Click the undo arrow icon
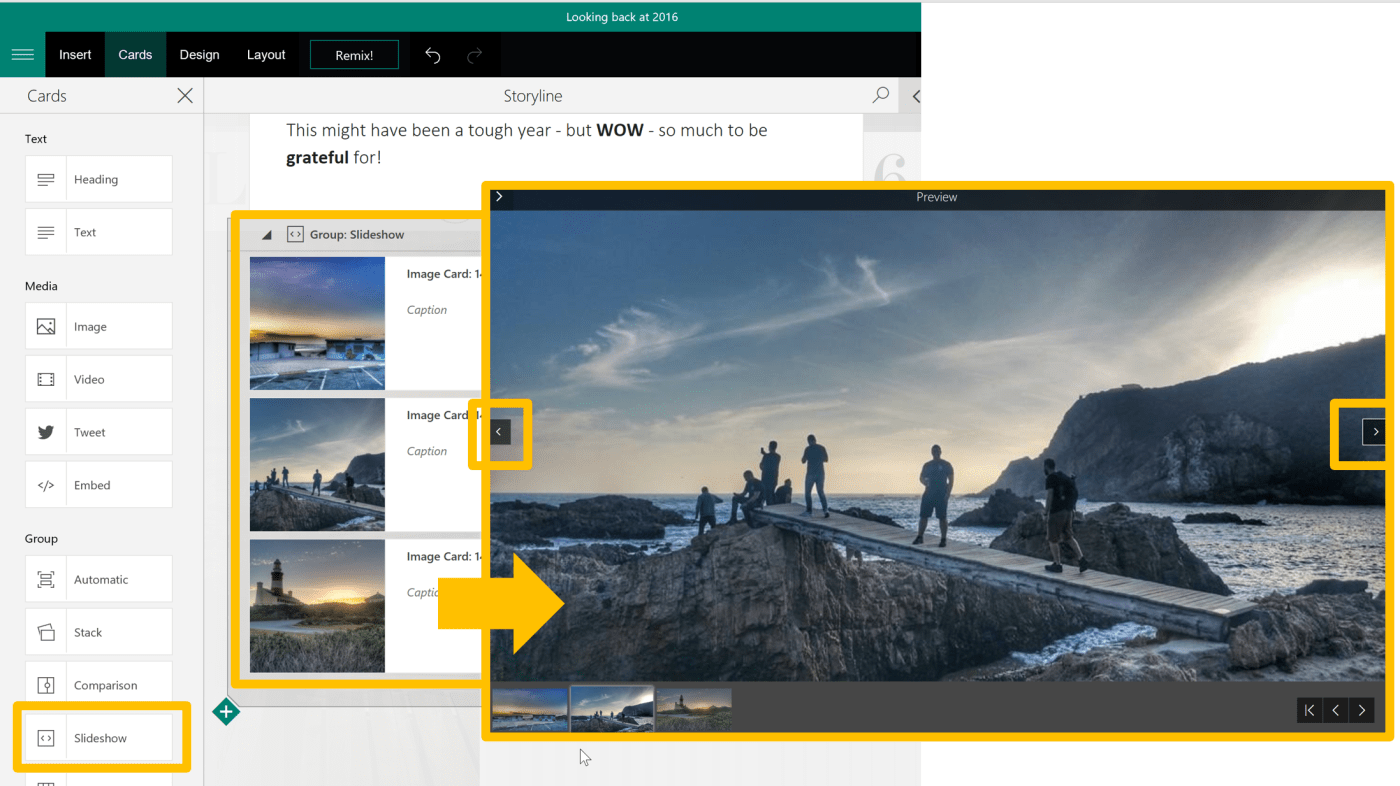This screenshot has width=1400, height=786. pos(432,55)
